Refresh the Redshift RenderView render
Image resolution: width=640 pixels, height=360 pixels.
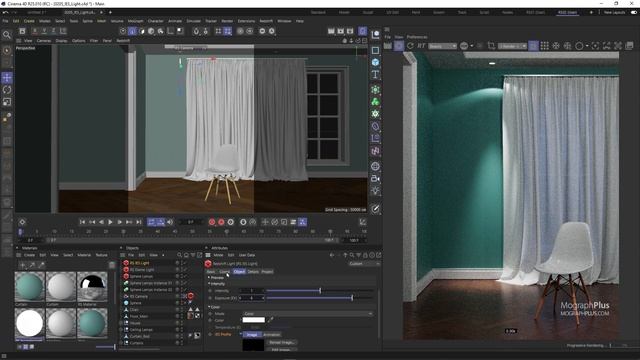click(410, 46)
